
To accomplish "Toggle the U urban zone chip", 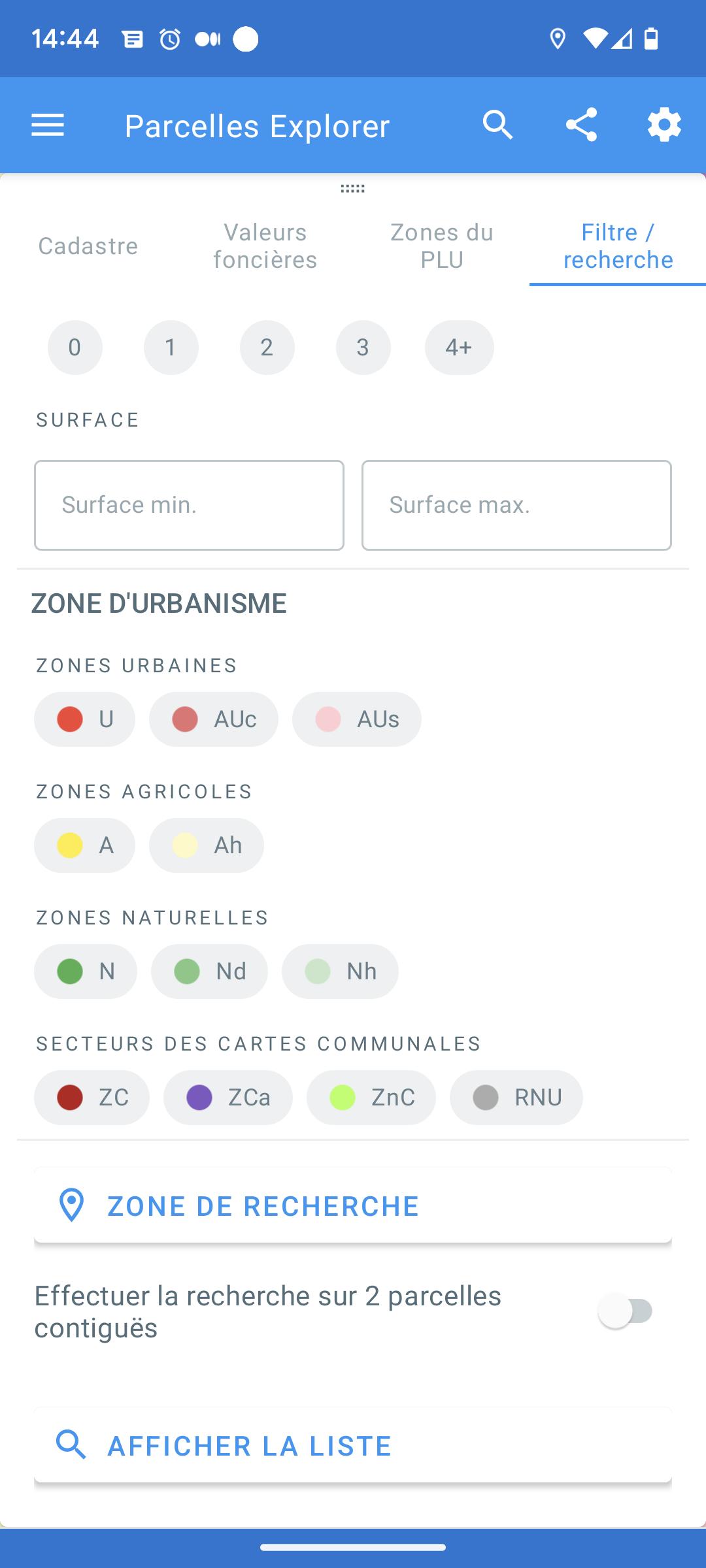I will (x=85, y=719).
